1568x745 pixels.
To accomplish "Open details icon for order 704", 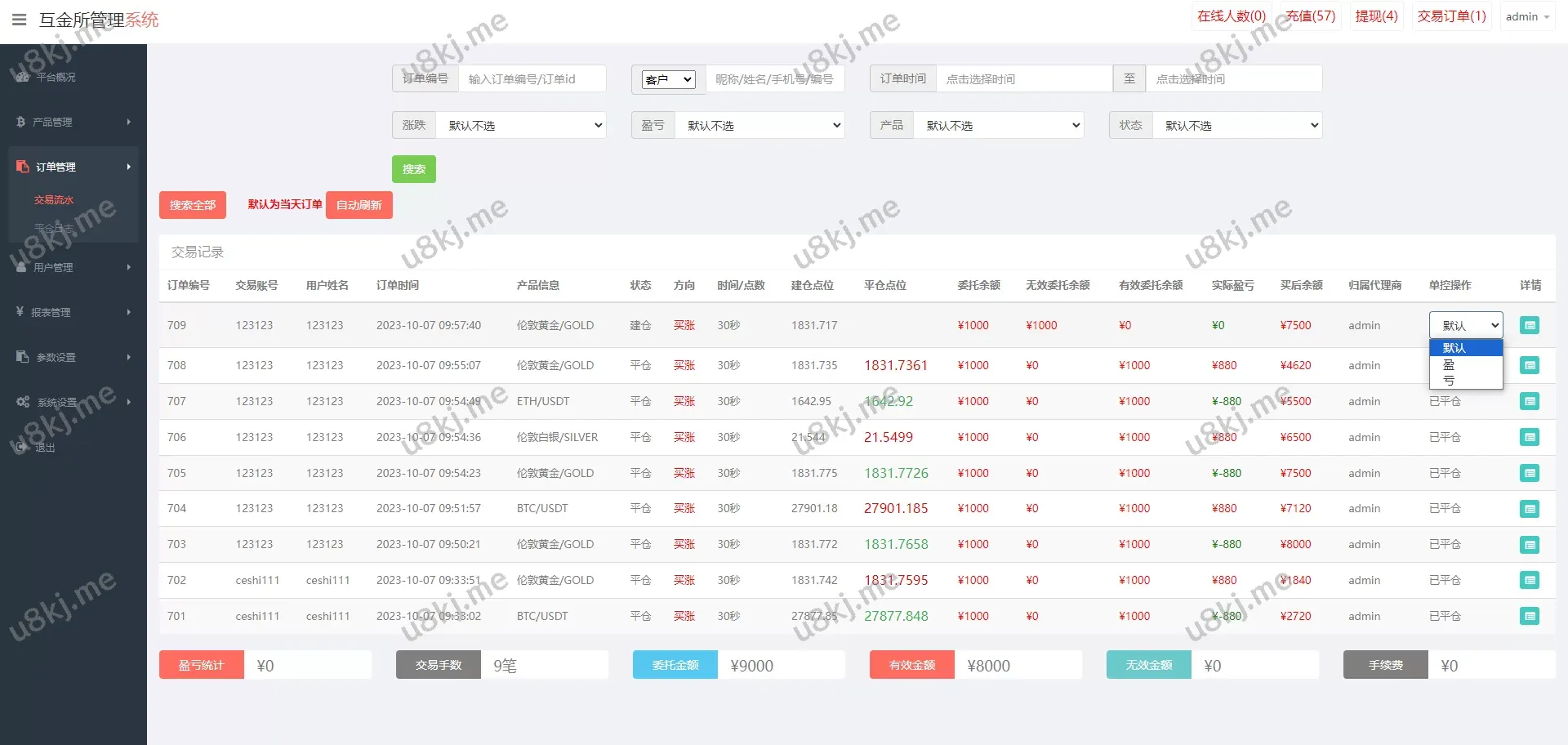I will click(1529, 509).
